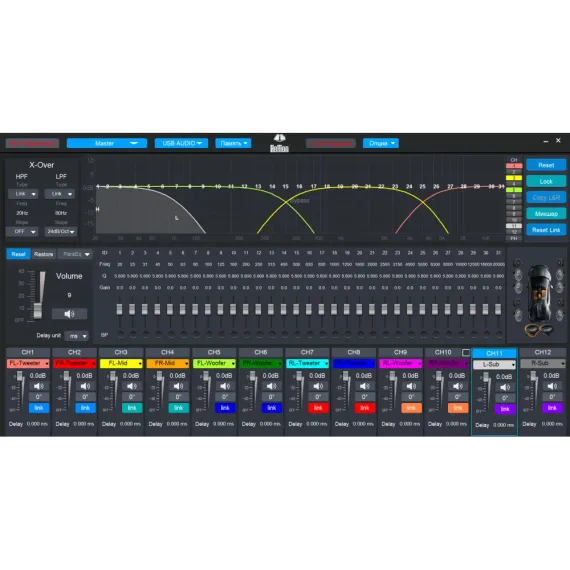
Task: Toggle CH3 link button
Action: pyautogui.click(x=132, y=408)
